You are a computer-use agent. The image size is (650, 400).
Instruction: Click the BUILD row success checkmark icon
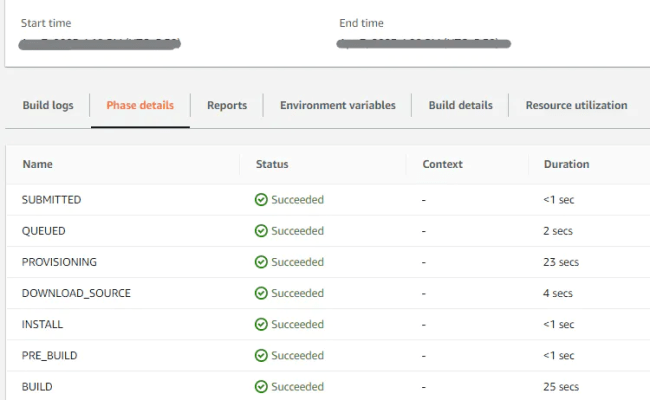tap(261, 387)
